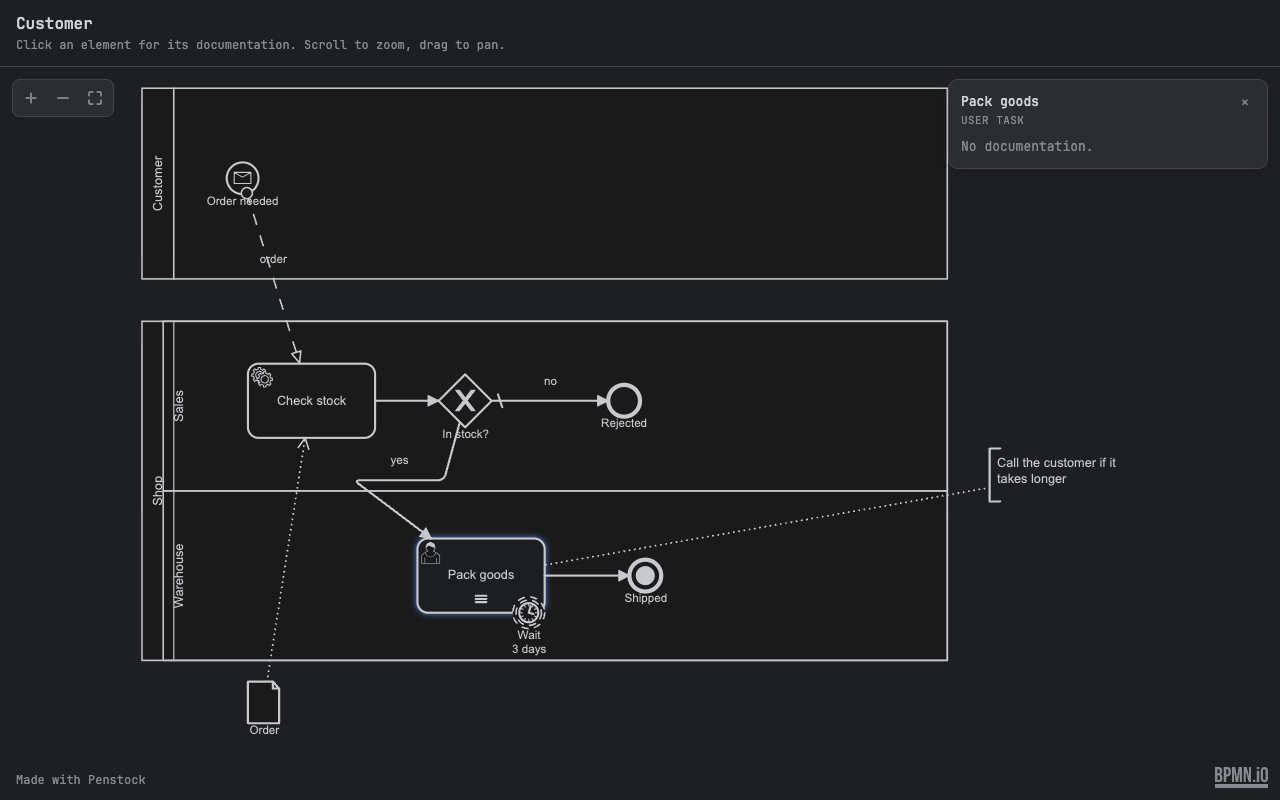
Task: Click the 'No documentation.' panel text
Action: [x=1027, y=146]
